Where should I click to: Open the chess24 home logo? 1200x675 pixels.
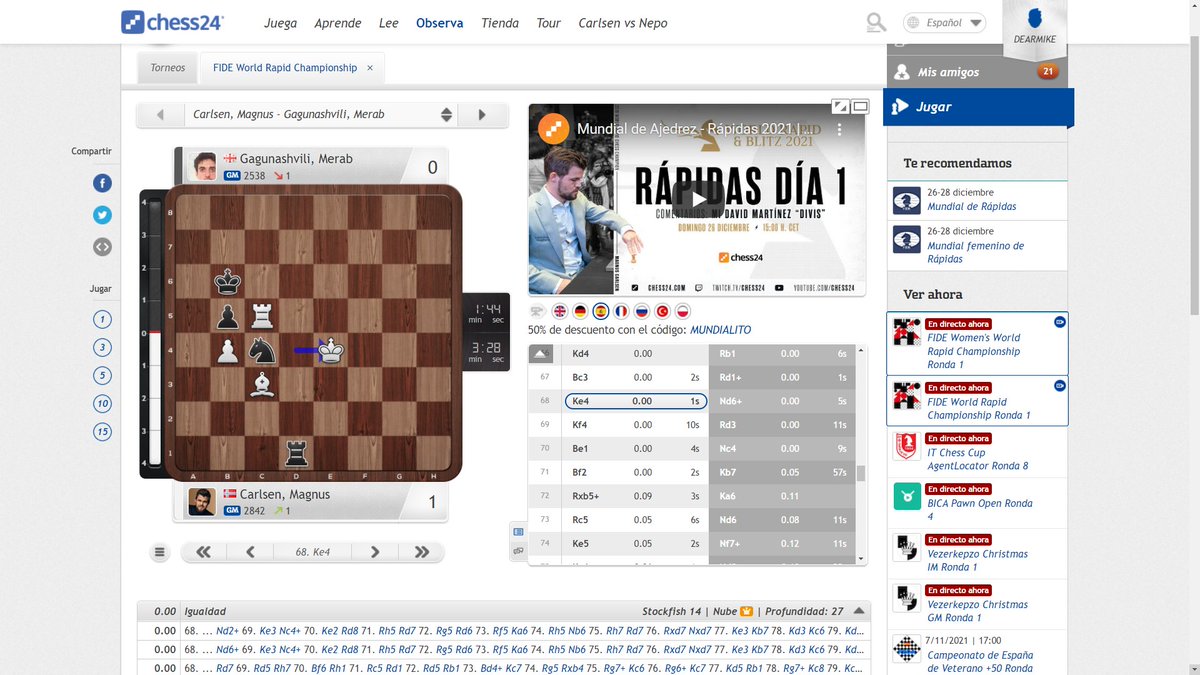pos(172,22)
